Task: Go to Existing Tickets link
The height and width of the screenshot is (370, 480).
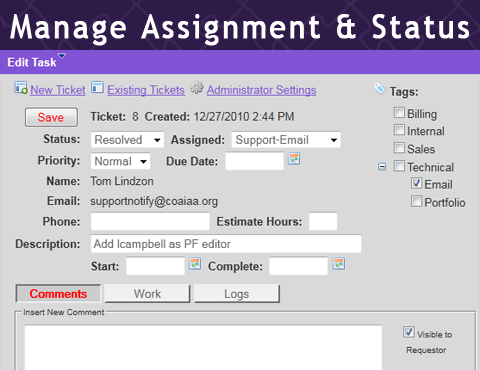Action: [146, 90]
